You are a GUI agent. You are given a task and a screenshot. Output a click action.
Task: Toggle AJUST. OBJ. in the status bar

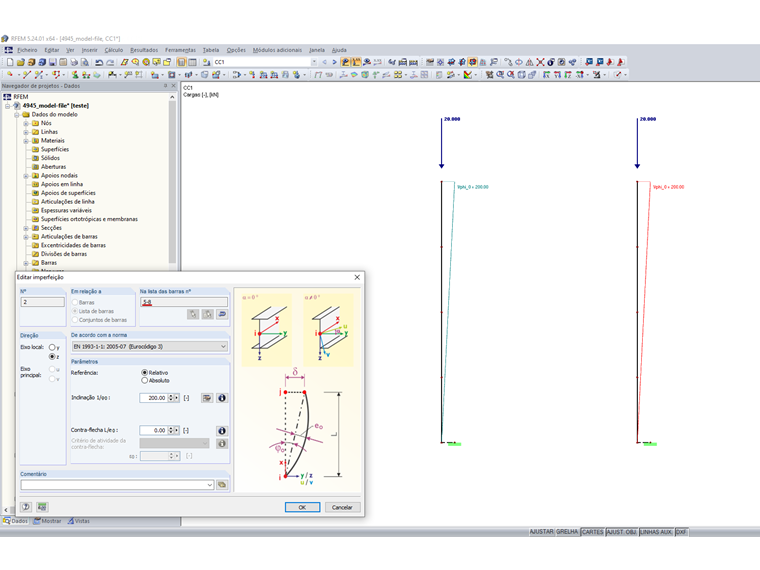[x=622, y=532]
